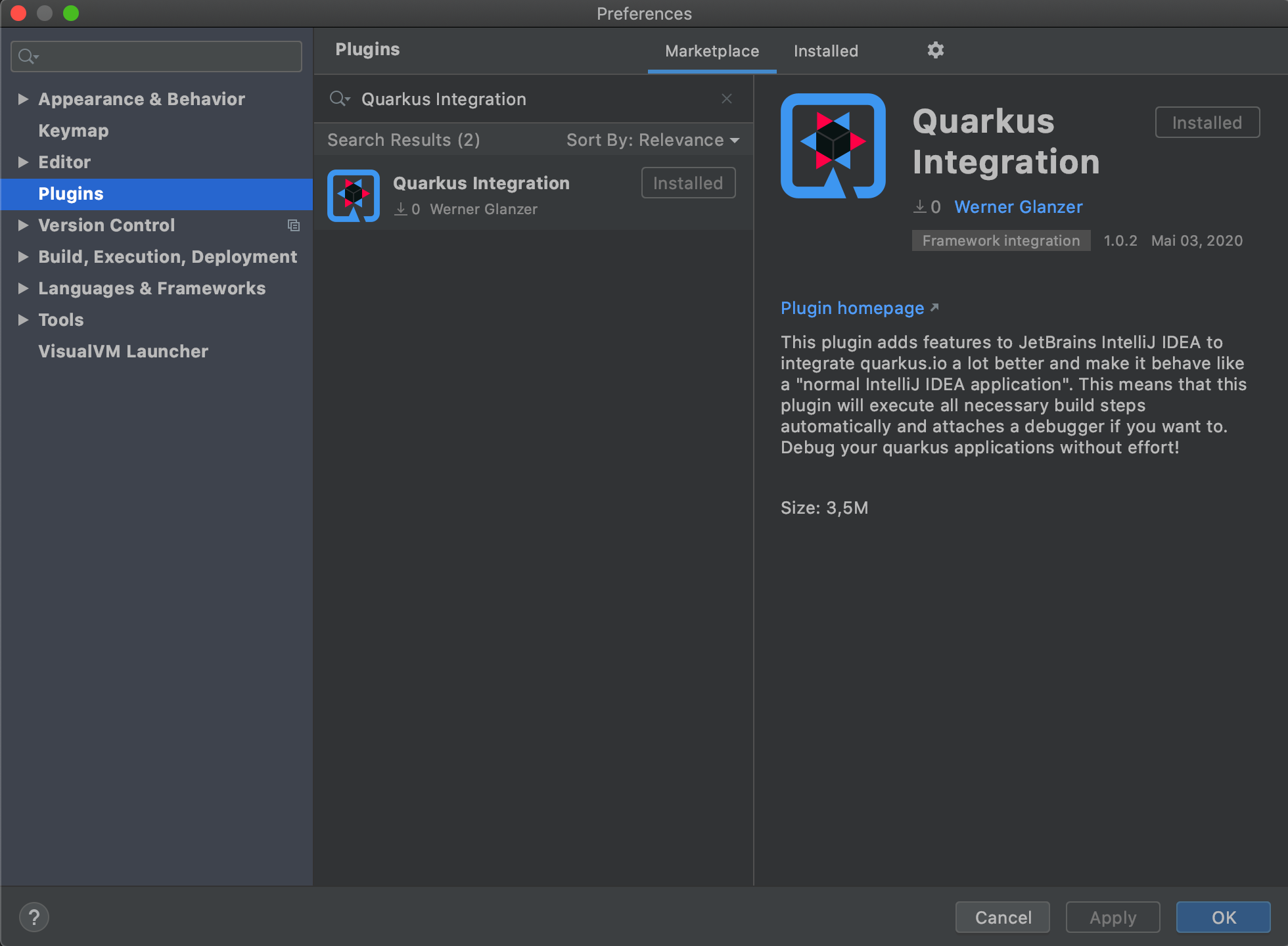Expand the Editor settings tree node
Viewport: 1288px width, 946px height.
[23, 162]
